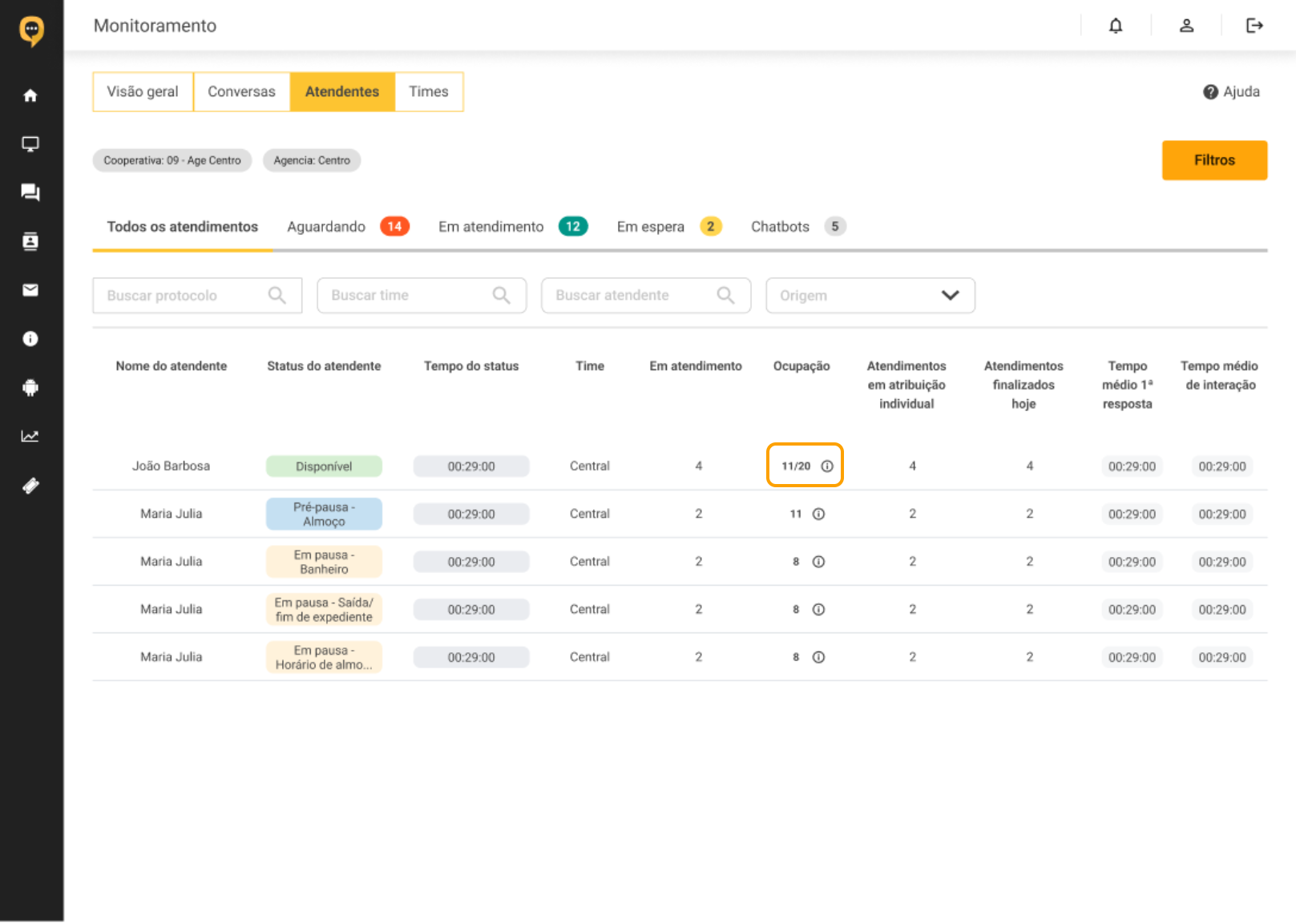The height and width of the screenshot is (924, 1296).
Task: Click the search icon in Buscar atendente
Action: click(x=726, y=296)
